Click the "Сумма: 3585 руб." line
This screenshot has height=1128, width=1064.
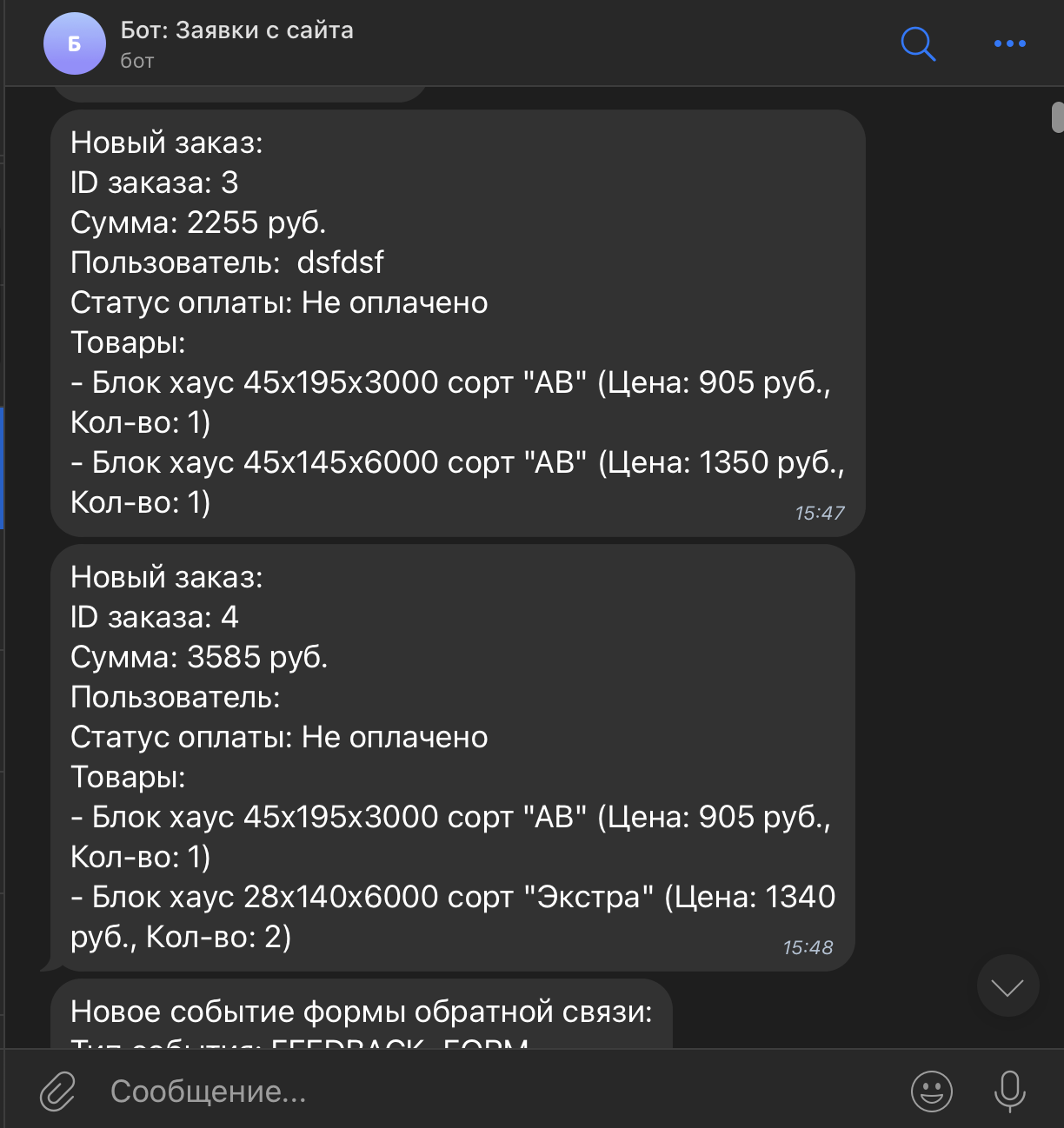click(199, 657)
